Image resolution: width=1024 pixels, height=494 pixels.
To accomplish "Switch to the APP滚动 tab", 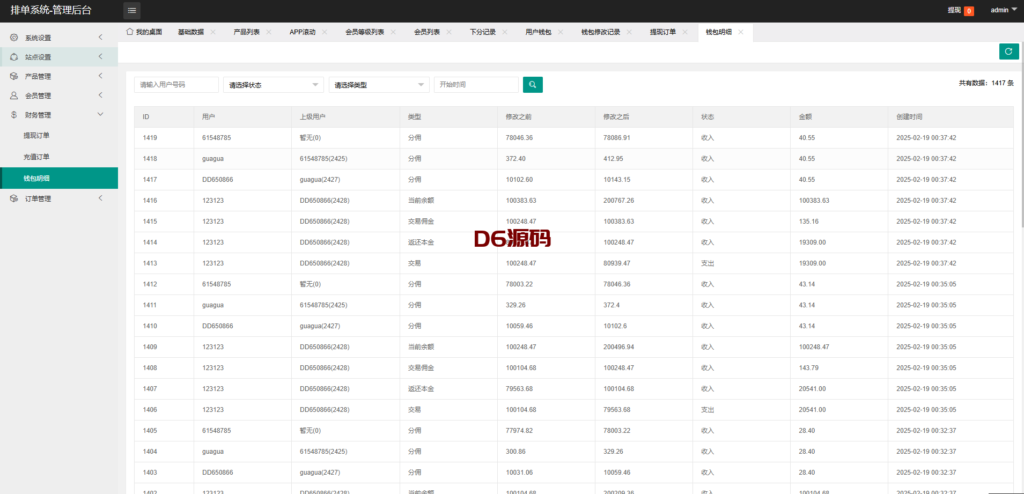I will pos(302,32).
